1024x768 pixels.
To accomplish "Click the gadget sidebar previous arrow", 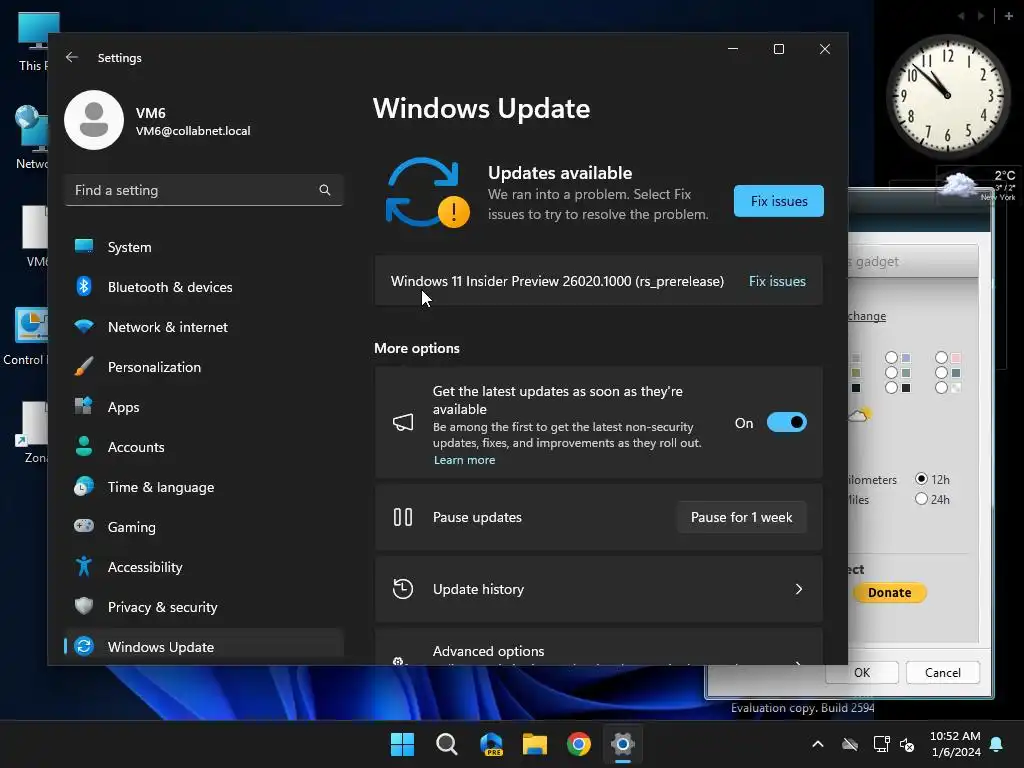I will pos(961,16).
